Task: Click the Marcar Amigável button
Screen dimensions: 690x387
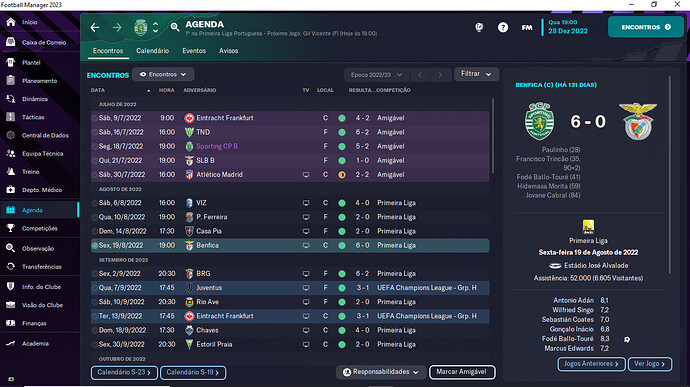Action: point(462,372)
